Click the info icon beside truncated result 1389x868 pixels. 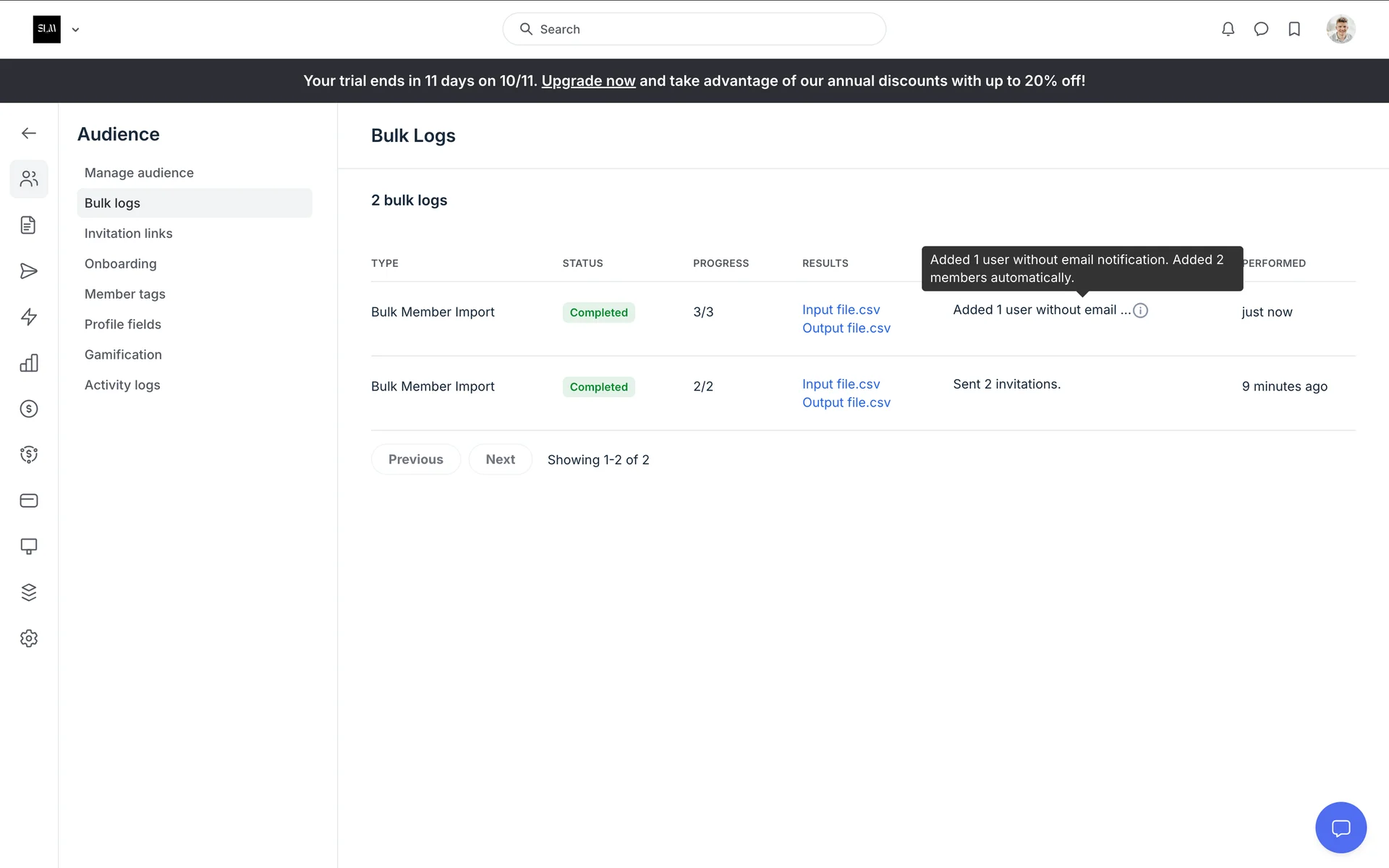point(1140,310)
